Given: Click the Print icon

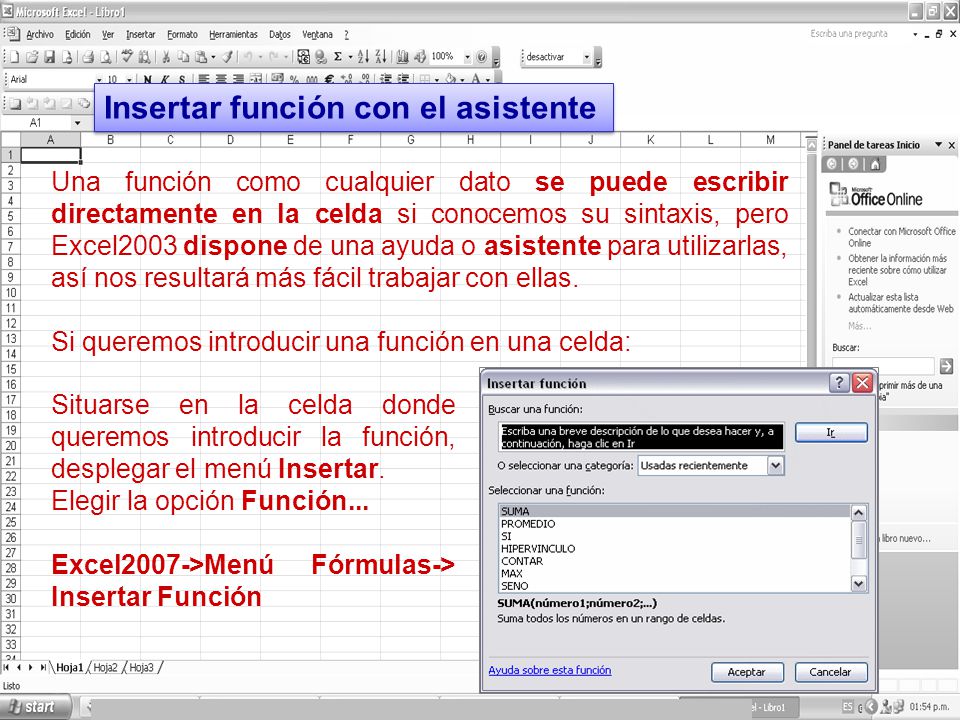Looking at the screenshot, I should [x=88, y=57].
